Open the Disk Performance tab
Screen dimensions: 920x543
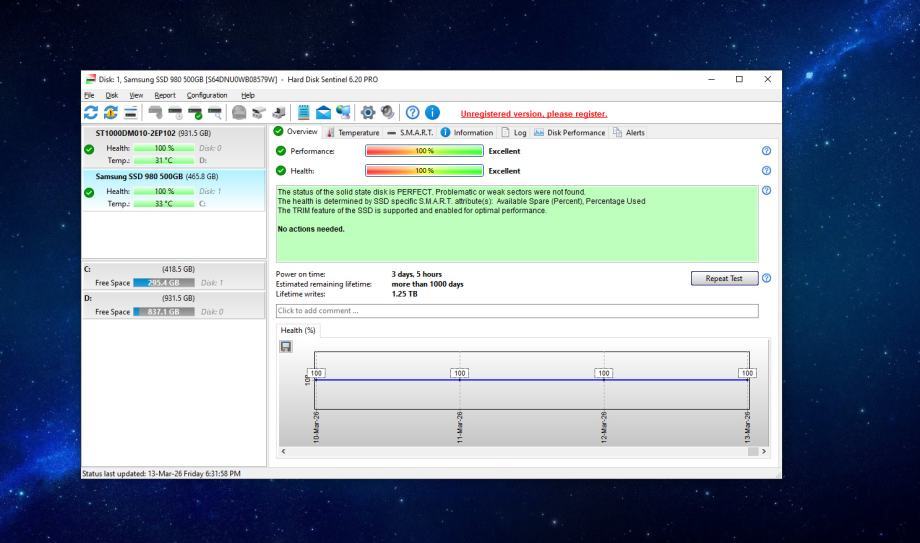568,132
